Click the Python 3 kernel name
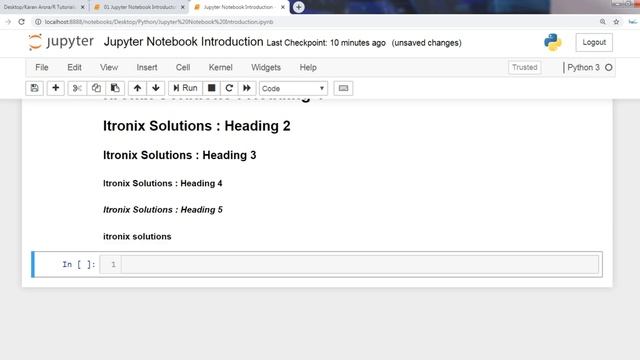640x360 pixels. (x=583, y=67)
